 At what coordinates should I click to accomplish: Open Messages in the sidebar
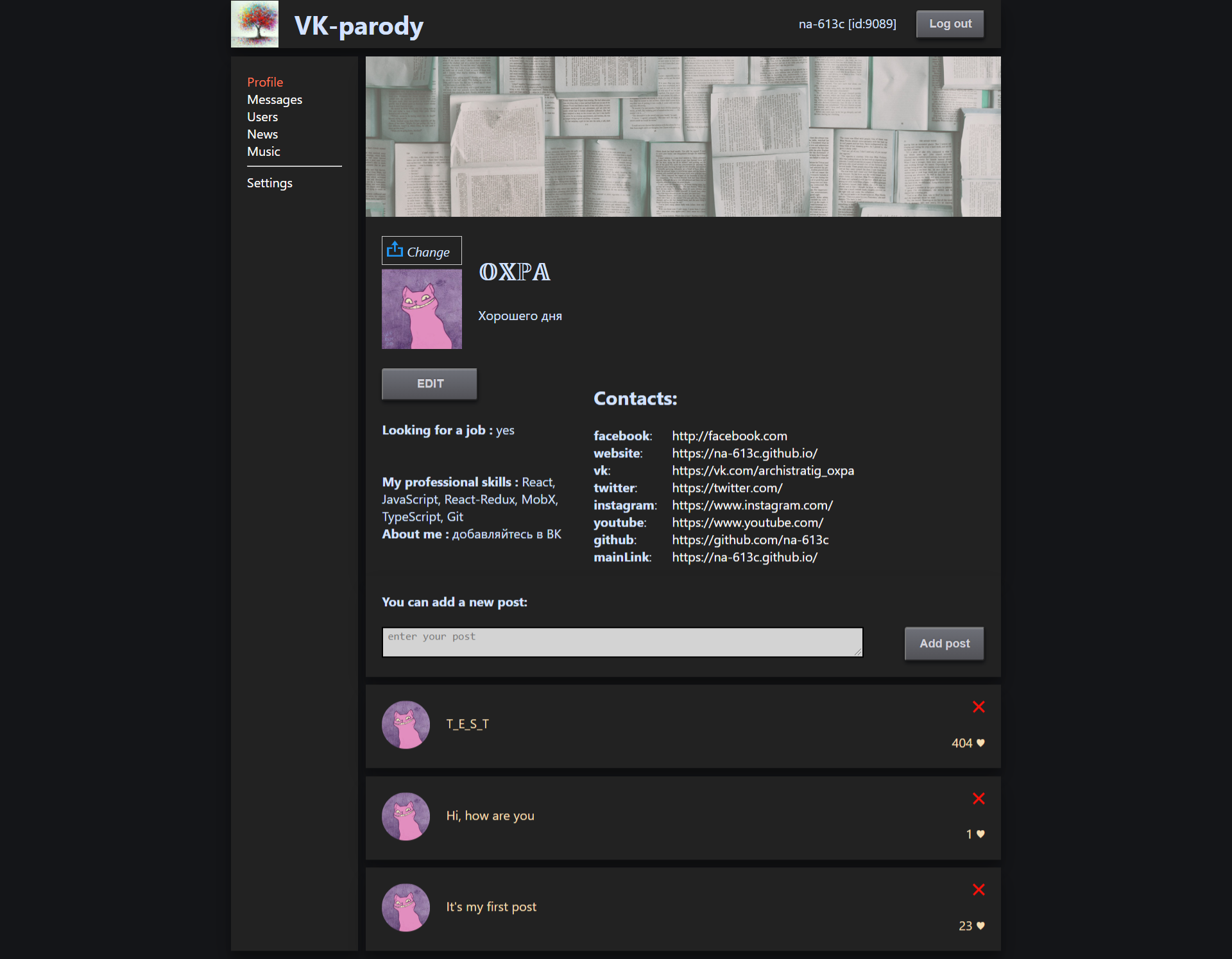275,99
